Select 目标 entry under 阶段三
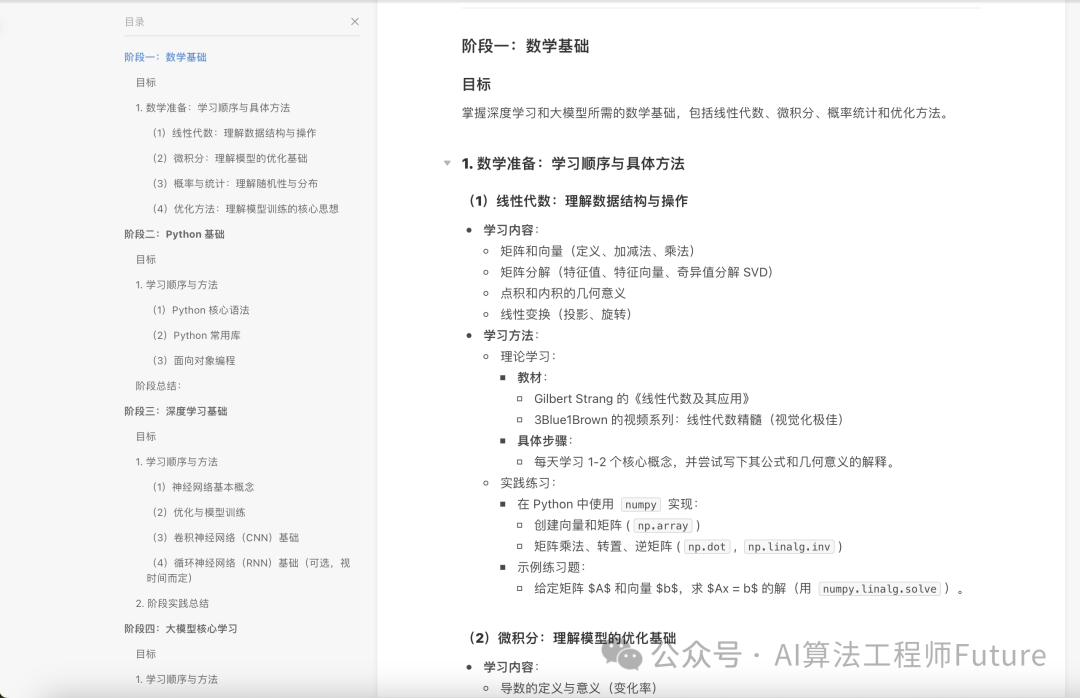This screenshot has width=1080, height=698. (145, 437)
